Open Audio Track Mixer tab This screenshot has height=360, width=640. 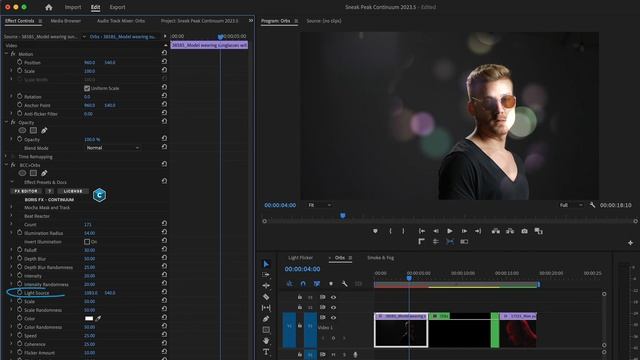(121, 21)
